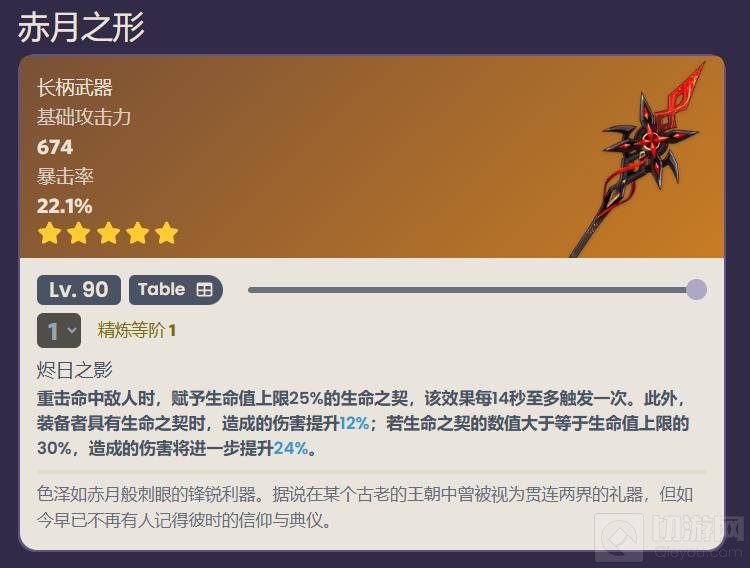Click the fourth yellow rarity star
The width and height of the screenshot is (750, 568).
138,234
